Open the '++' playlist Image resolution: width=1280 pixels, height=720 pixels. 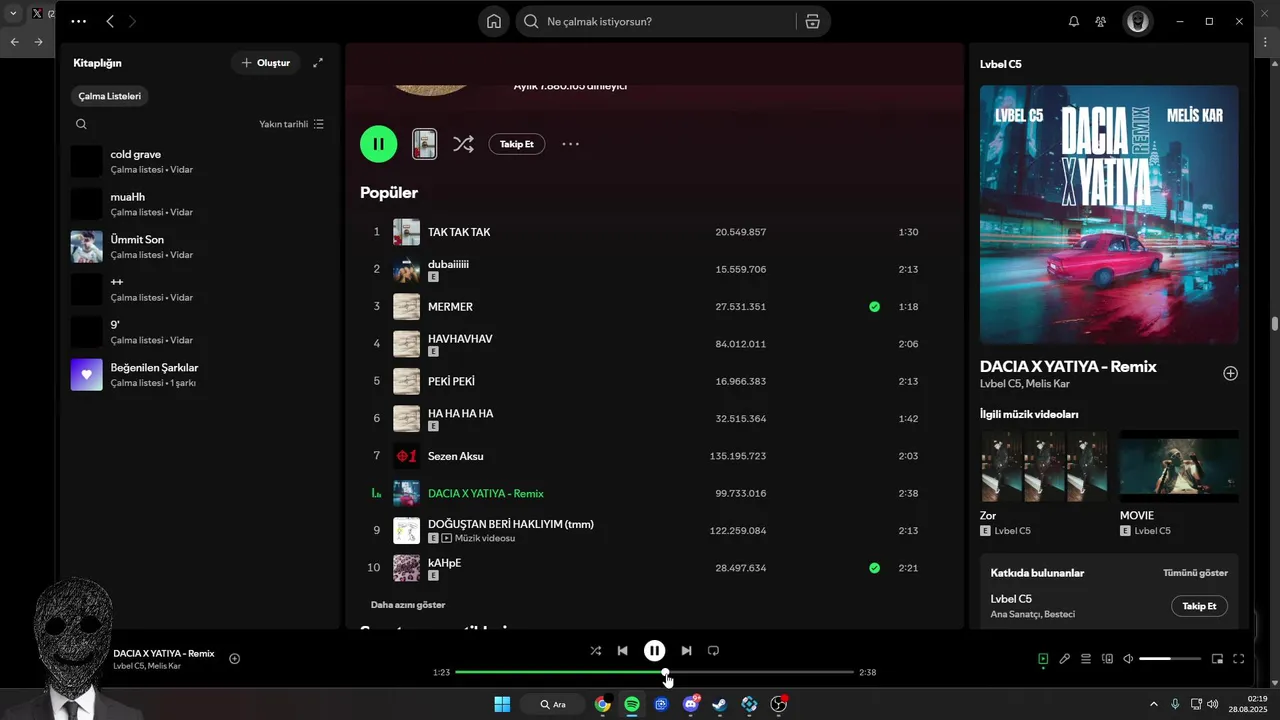point(200,289)
